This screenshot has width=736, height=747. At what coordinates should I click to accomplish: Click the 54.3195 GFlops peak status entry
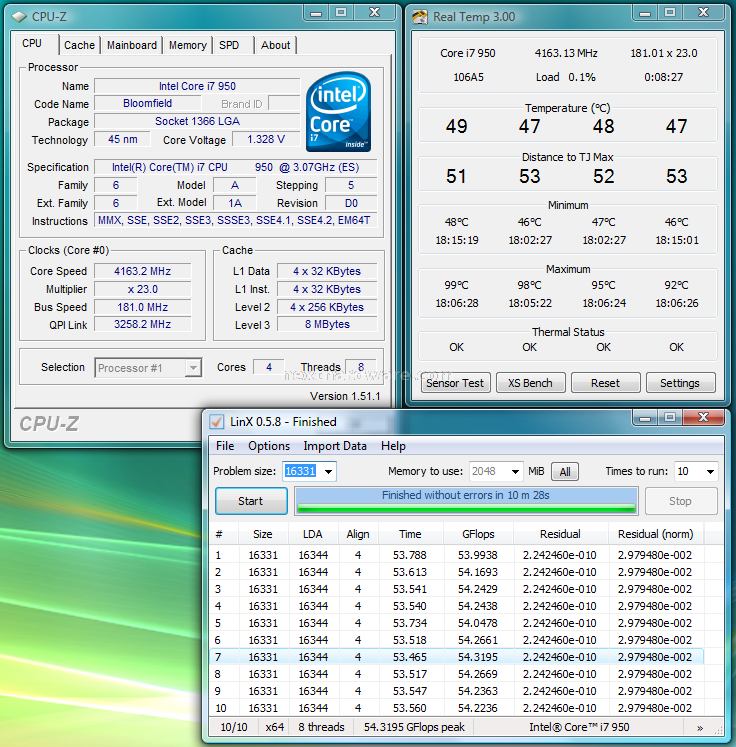(x=414, y=727)
